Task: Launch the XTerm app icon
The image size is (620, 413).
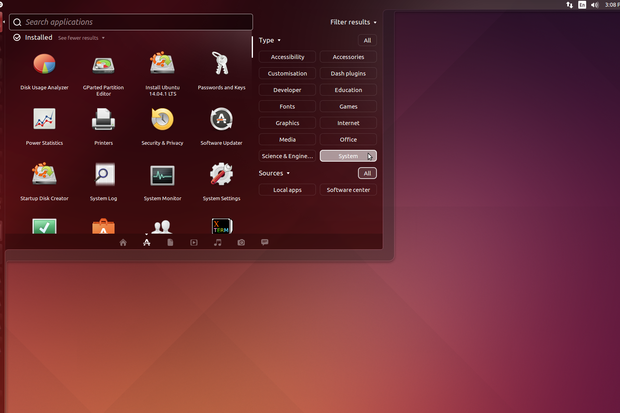Action: coord(221,226)
